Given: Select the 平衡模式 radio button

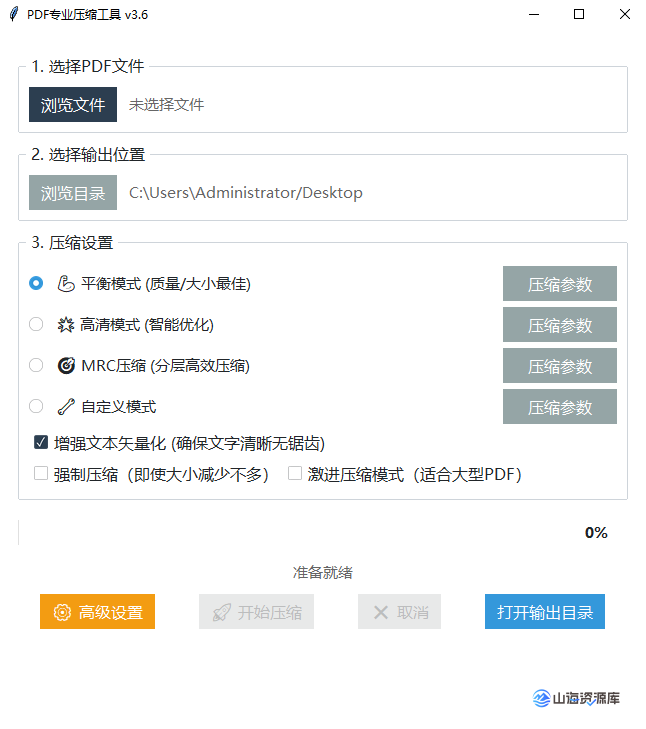Looking at the screenshot, I should (x=36, y=284).
